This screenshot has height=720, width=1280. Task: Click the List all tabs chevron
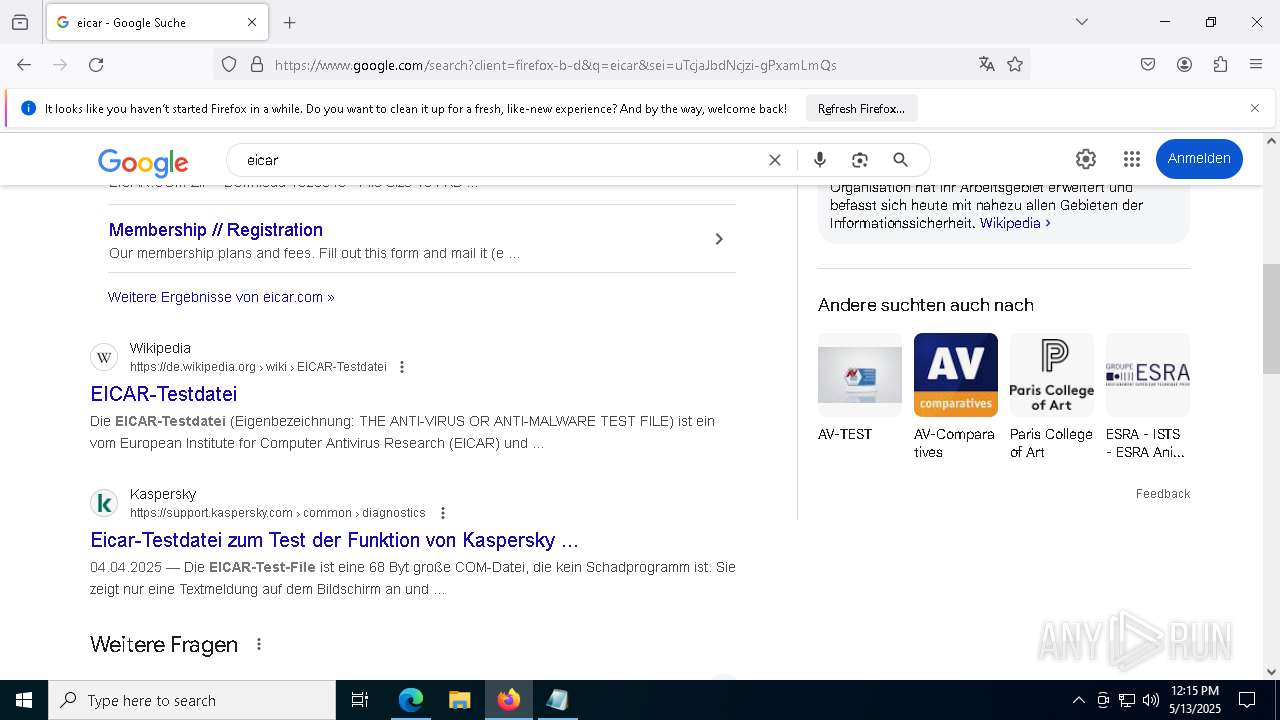click(1081, 22)
